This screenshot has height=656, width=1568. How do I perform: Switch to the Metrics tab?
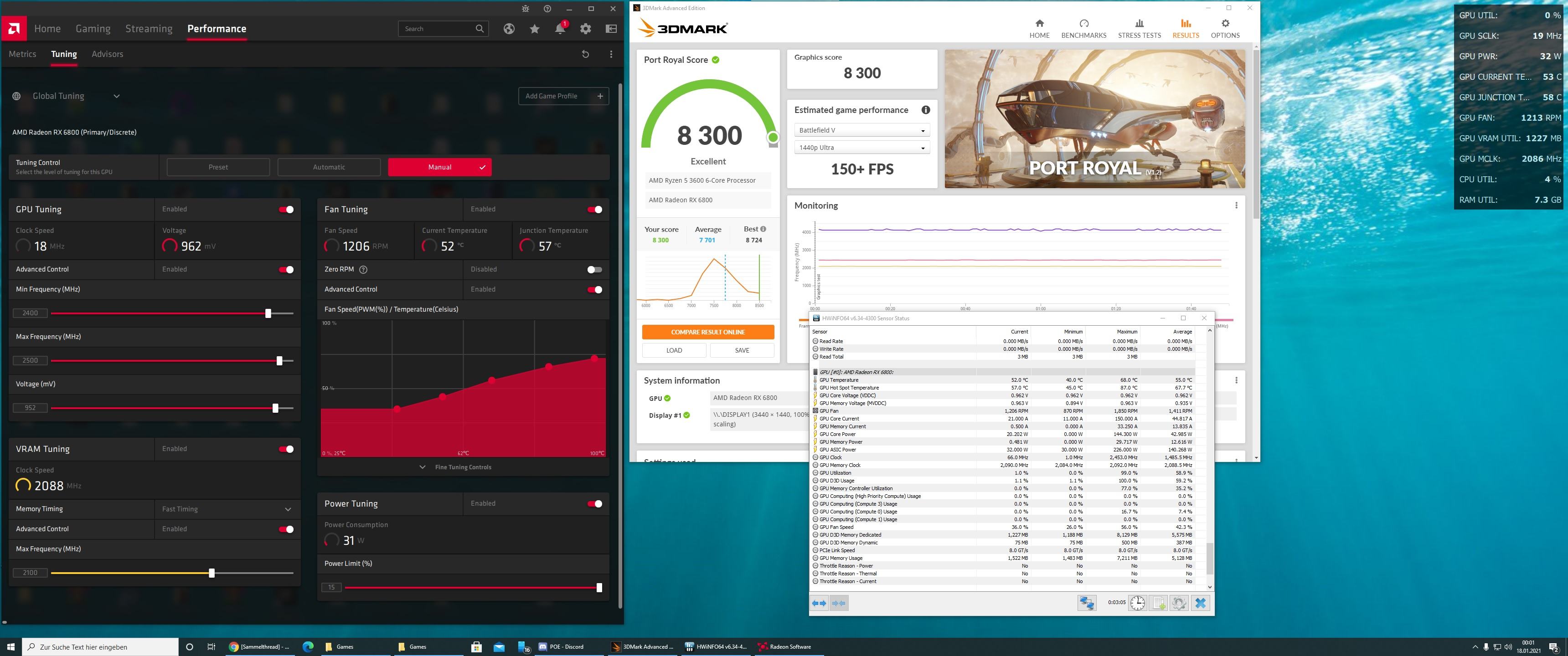tap(22, 54)
